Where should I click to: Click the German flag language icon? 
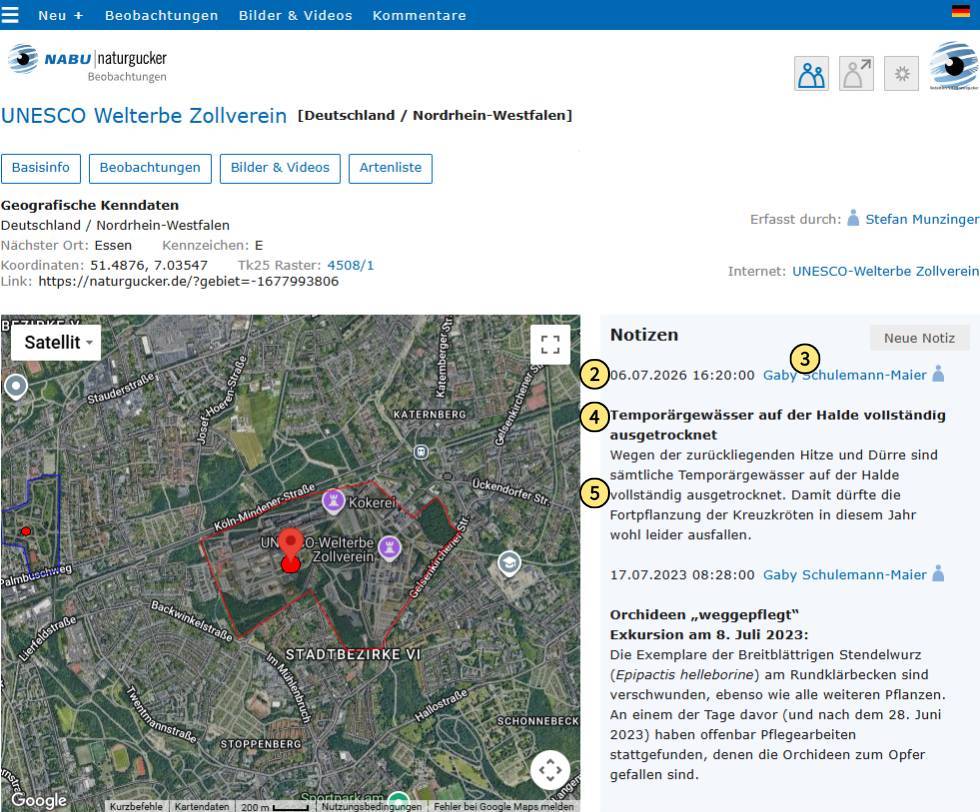pyautogui.click(x=961, y=11)
